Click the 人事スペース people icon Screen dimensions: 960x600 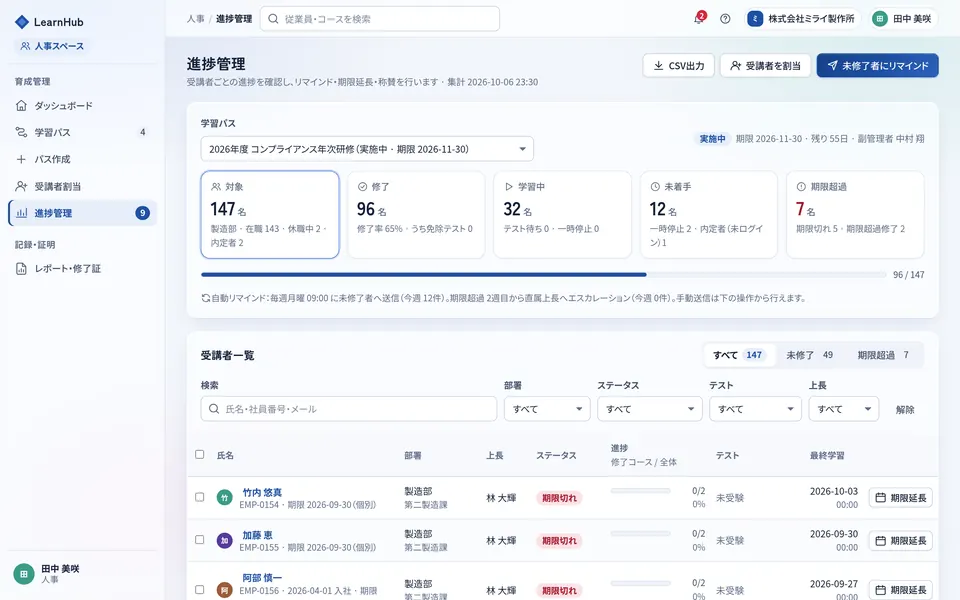[25, 46]
